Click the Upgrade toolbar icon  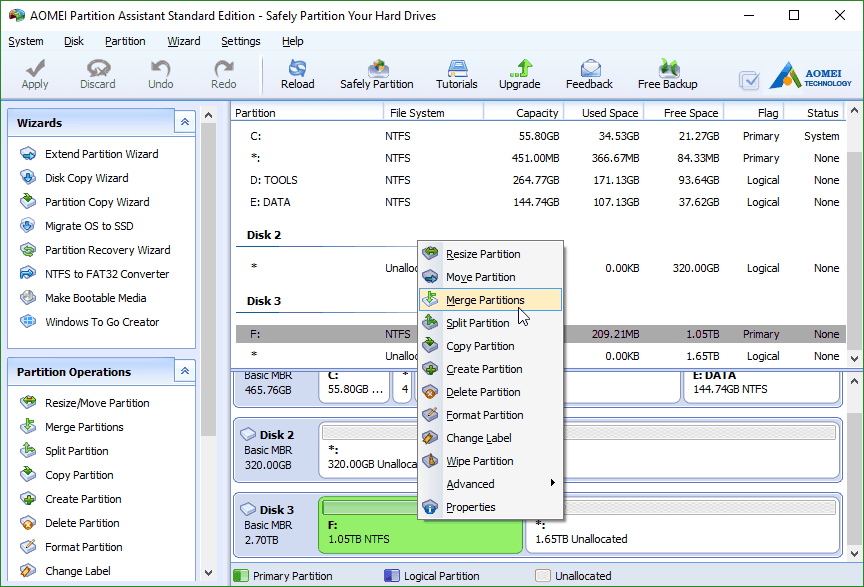pyautogui.click(x=520, y=68)
